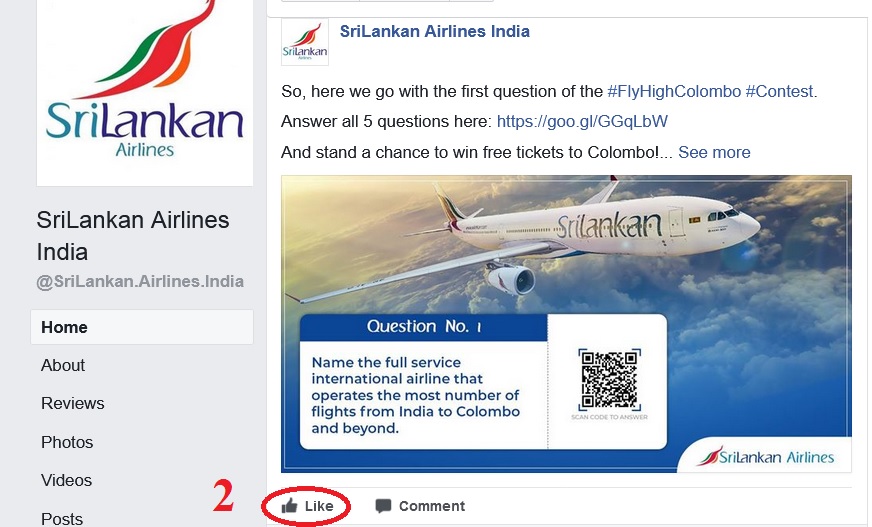The image size is (872, 527).
Task: Open Posts in the sidebar
Action: tap(62, 518)
